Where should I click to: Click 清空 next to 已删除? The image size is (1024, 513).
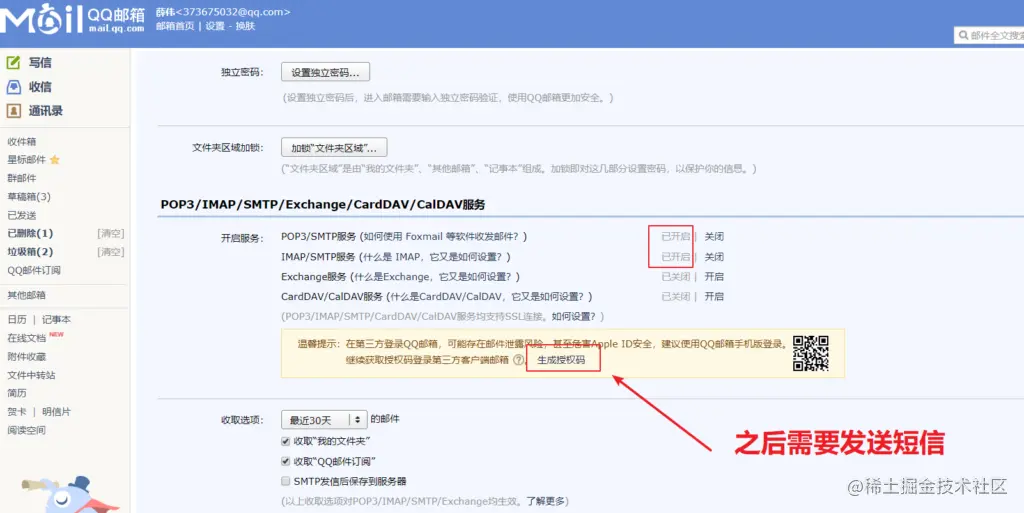click(x=110, y=233)
